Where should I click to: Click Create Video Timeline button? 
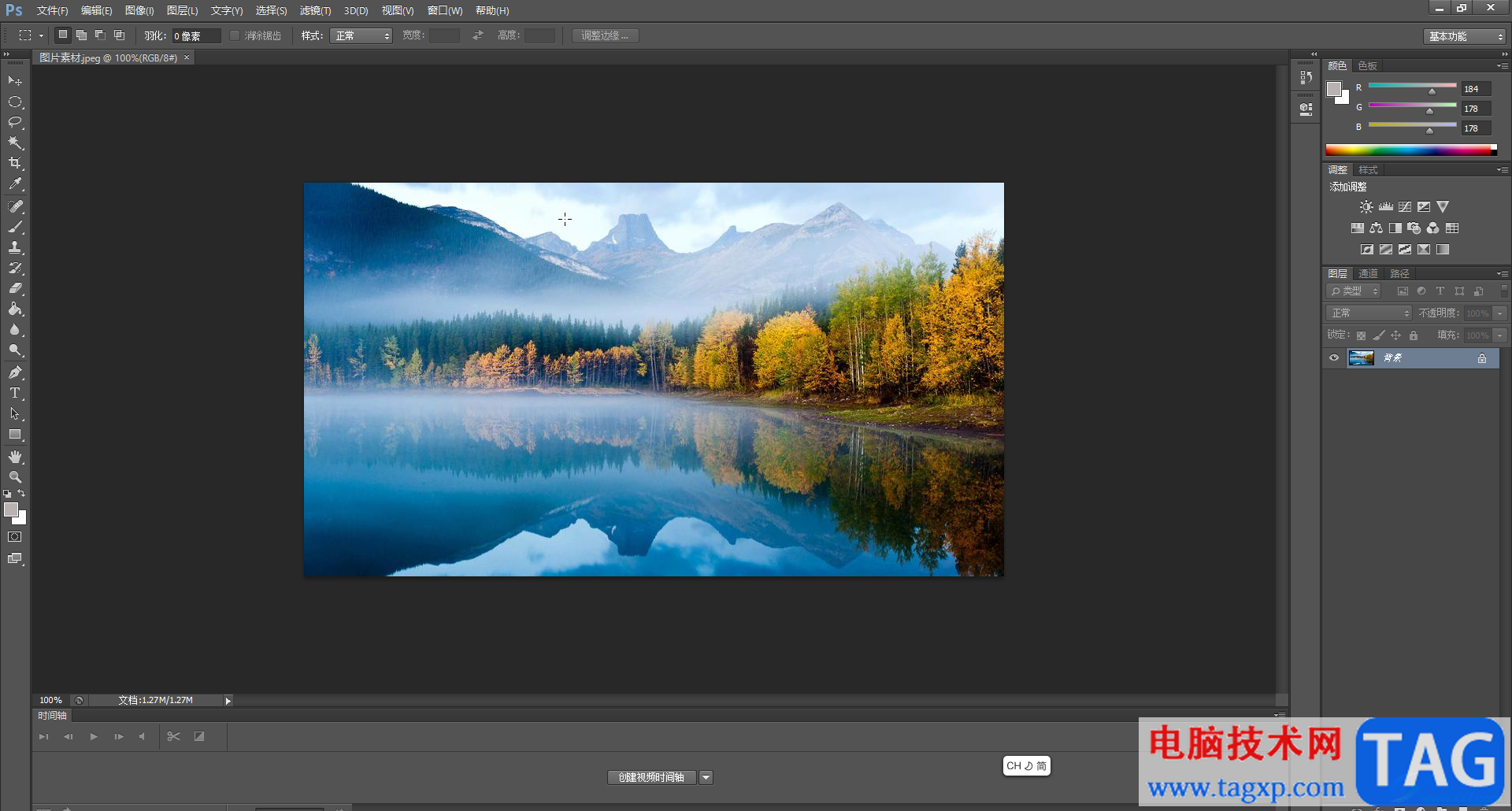(x=651, y=778)
